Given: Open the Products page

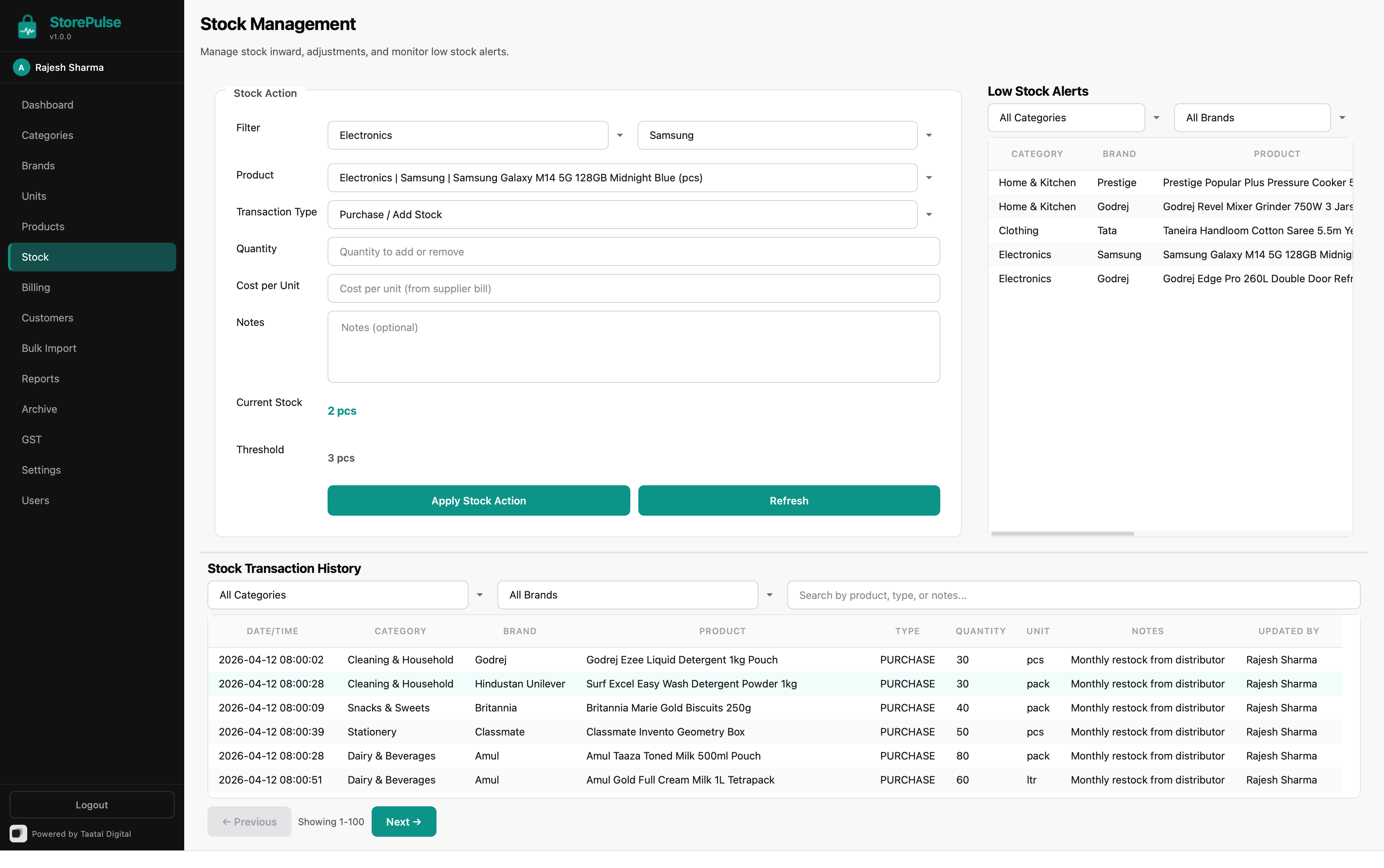Looking at the screenshot, I should (92, 226).
